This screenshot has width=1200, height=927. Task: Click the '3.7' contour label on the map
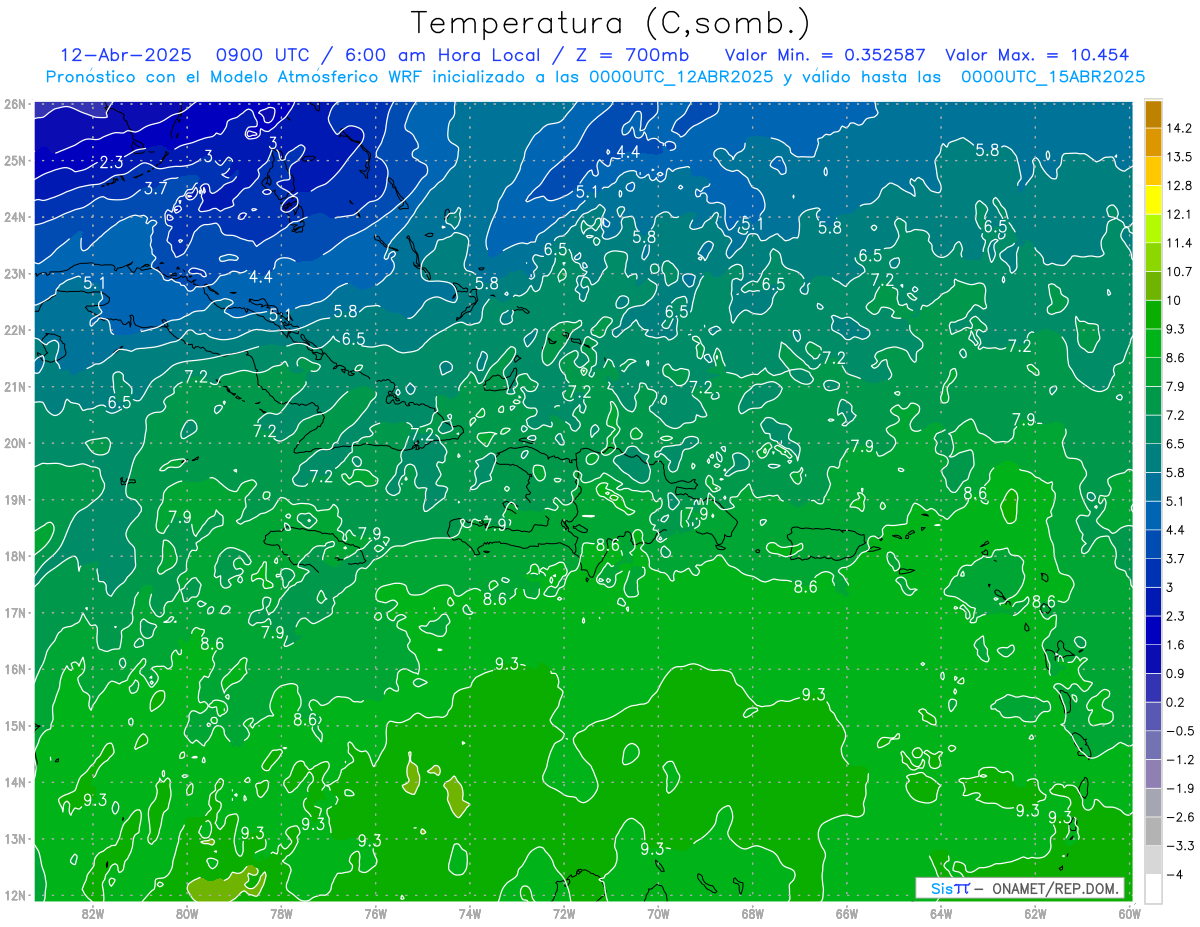click(x=155, y=188)
